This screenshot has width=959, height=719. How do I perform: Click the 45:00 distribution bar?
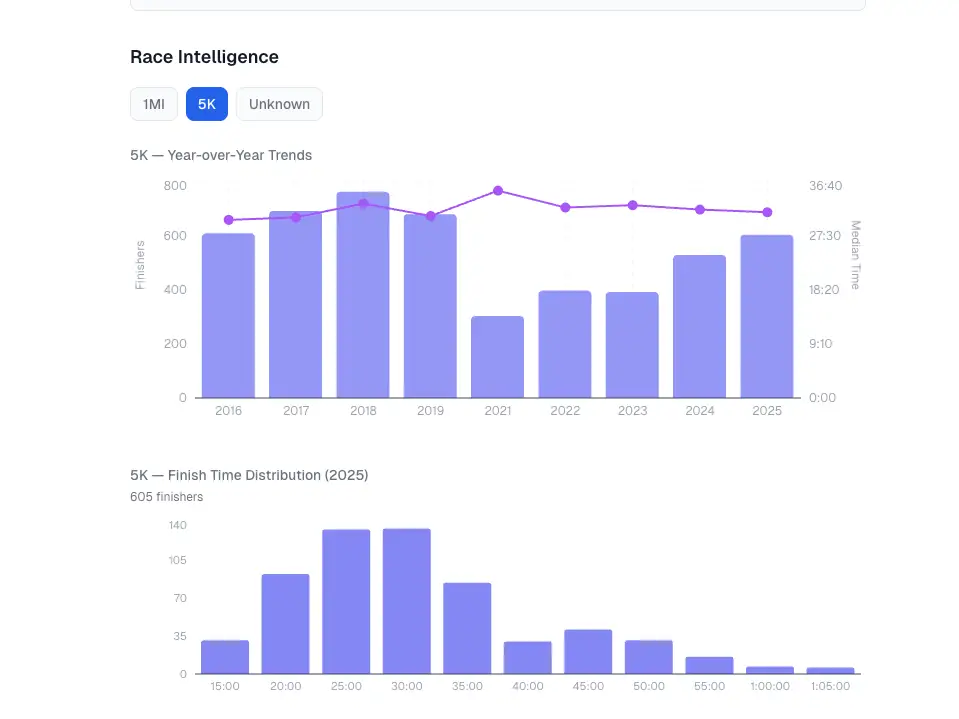(588, 652)
